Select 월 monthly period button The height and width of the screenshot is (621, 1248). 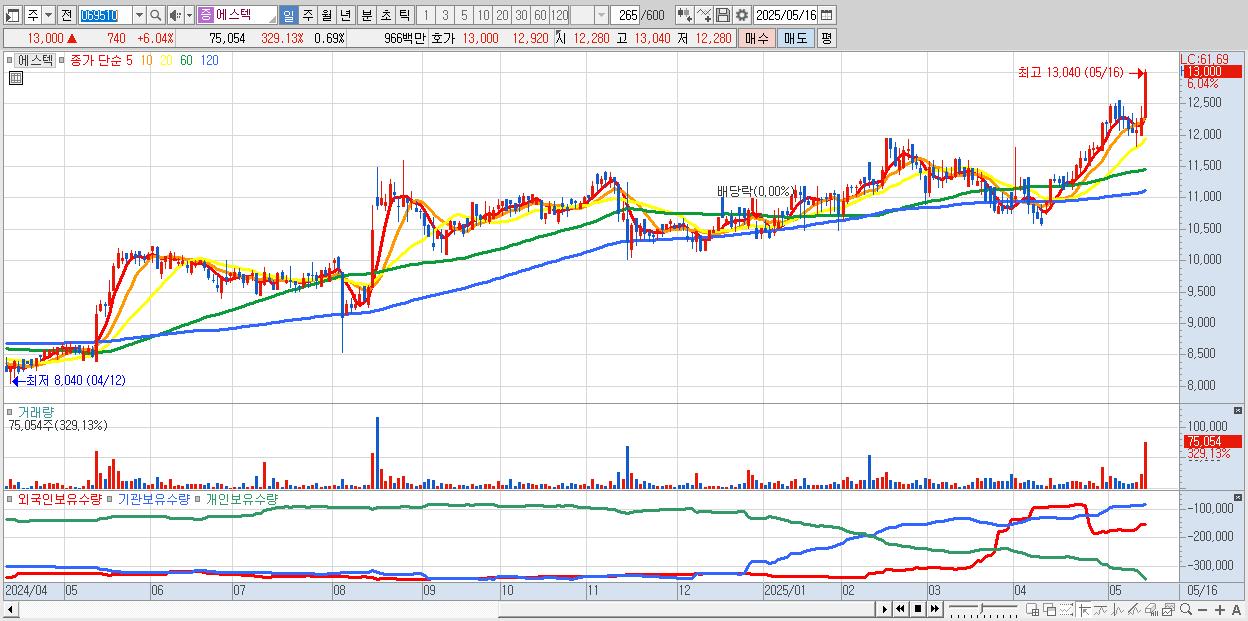[x=326, y=15]
